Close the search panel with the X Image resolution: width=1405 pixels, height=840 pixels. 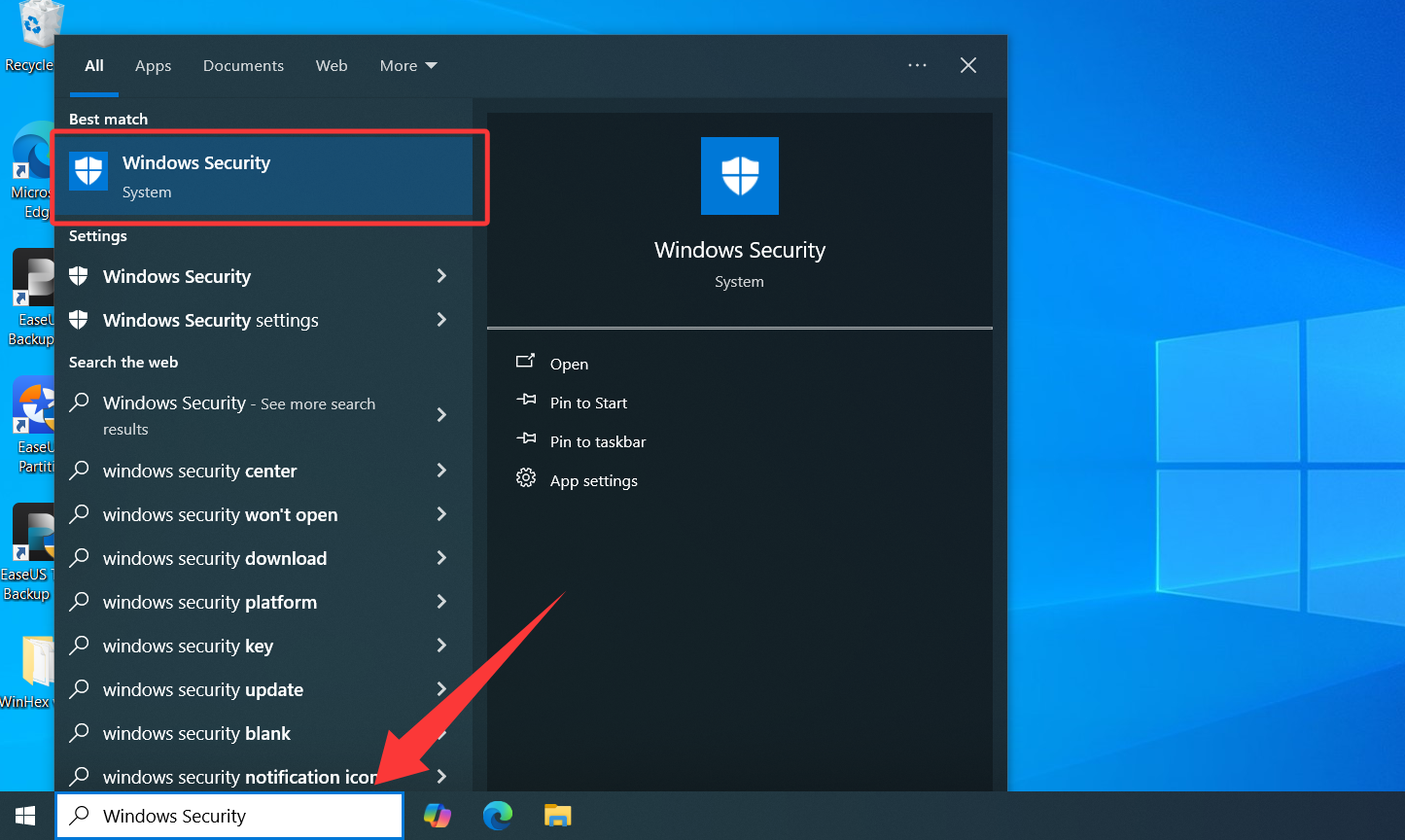pyautogui.click(x=968, y=65)
